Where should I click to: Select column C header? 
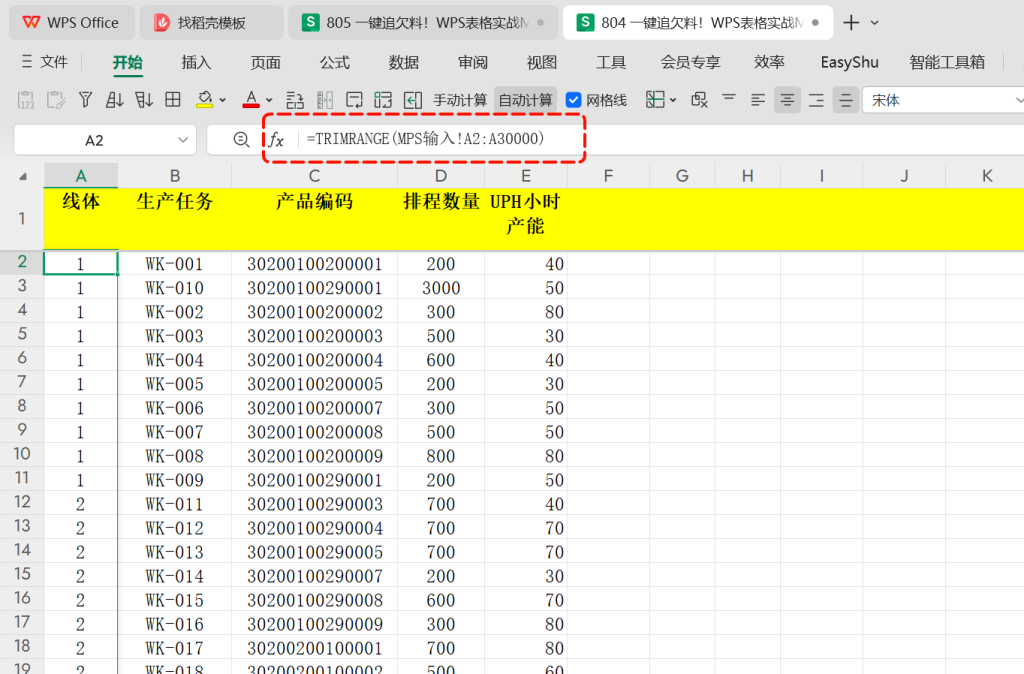[314, 175]
